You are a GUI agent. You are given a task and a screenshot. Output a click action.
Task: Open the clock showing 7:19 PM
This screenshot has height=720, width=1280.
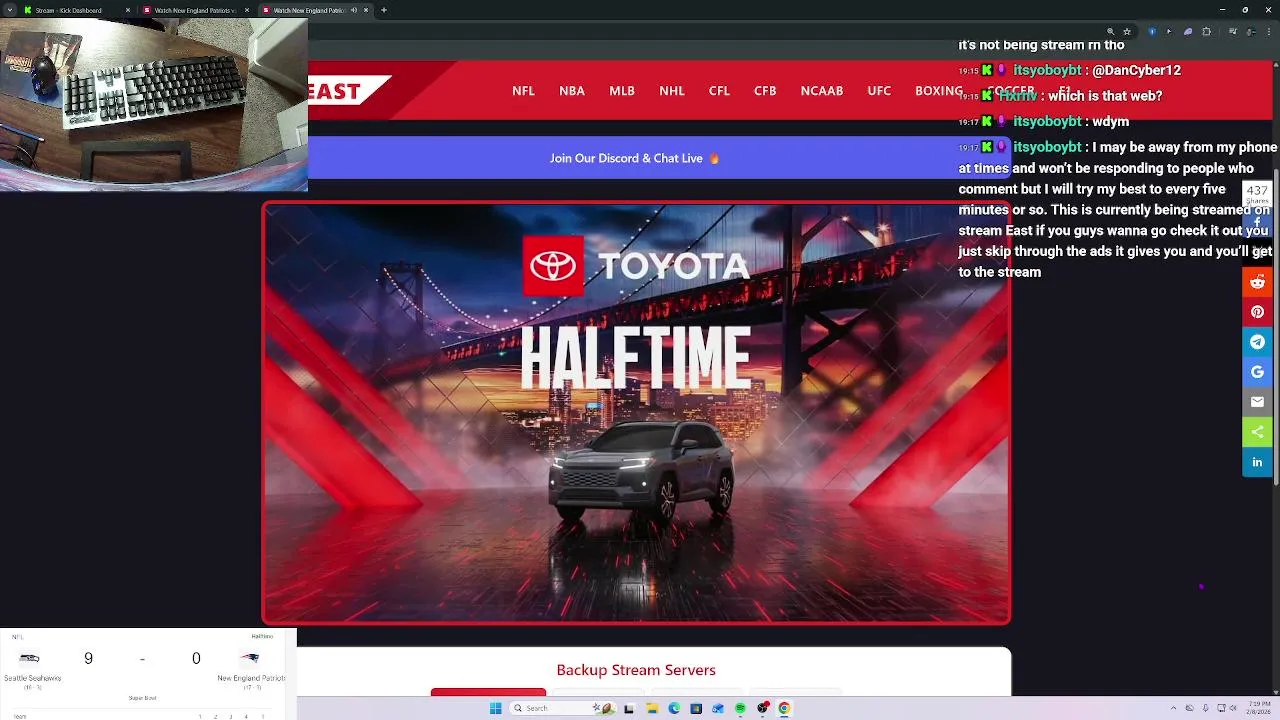pos(1258,708)
